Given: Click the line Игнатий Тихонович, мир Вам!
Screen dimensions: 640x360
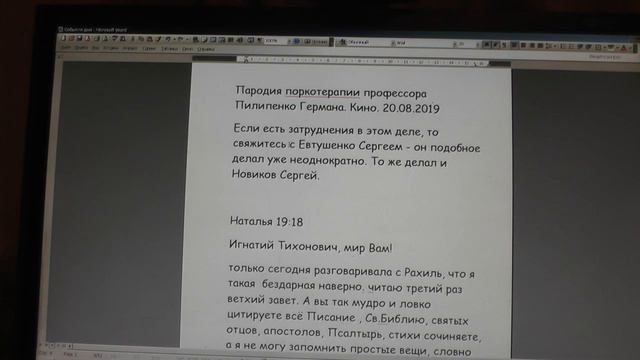Looking at the screenshot, I should click(311, 247).
